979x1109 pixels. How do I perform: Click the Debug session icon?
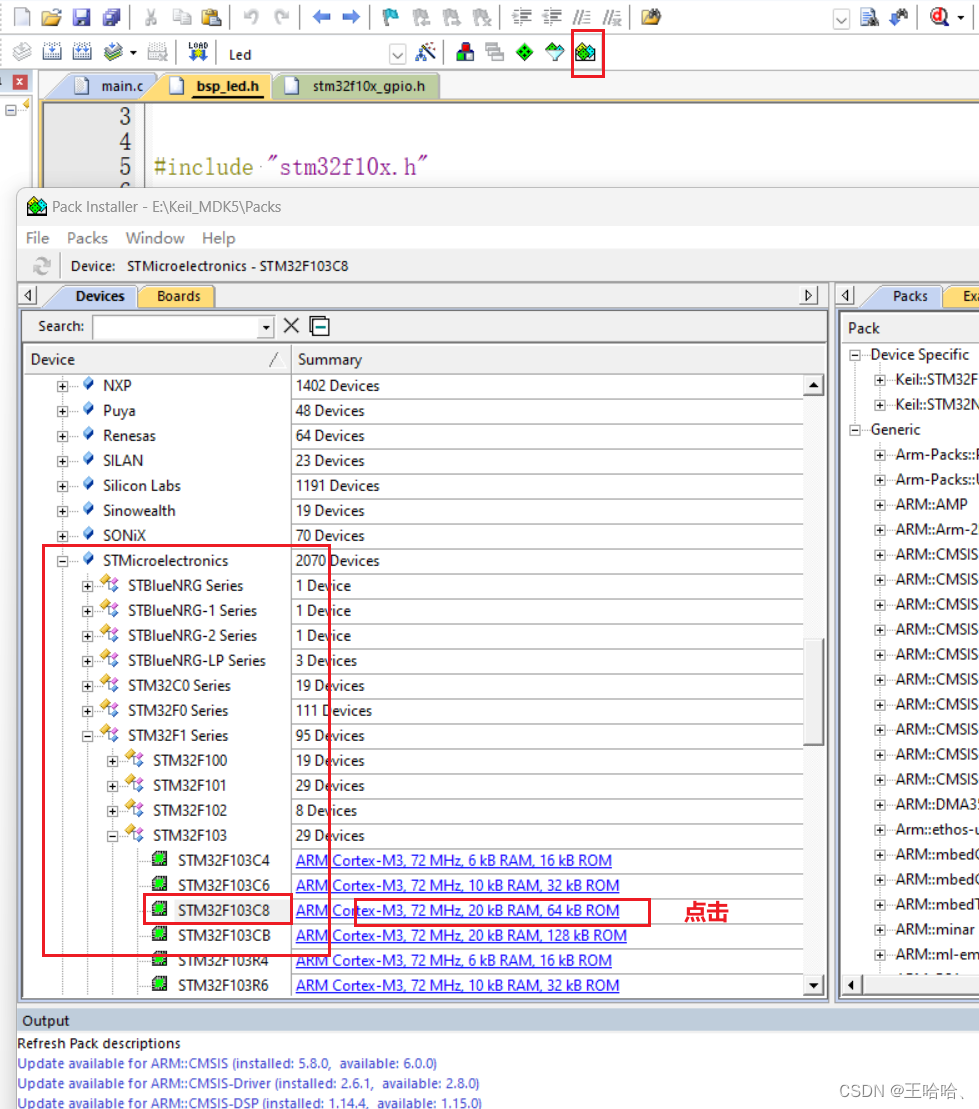tap(939, 16)
